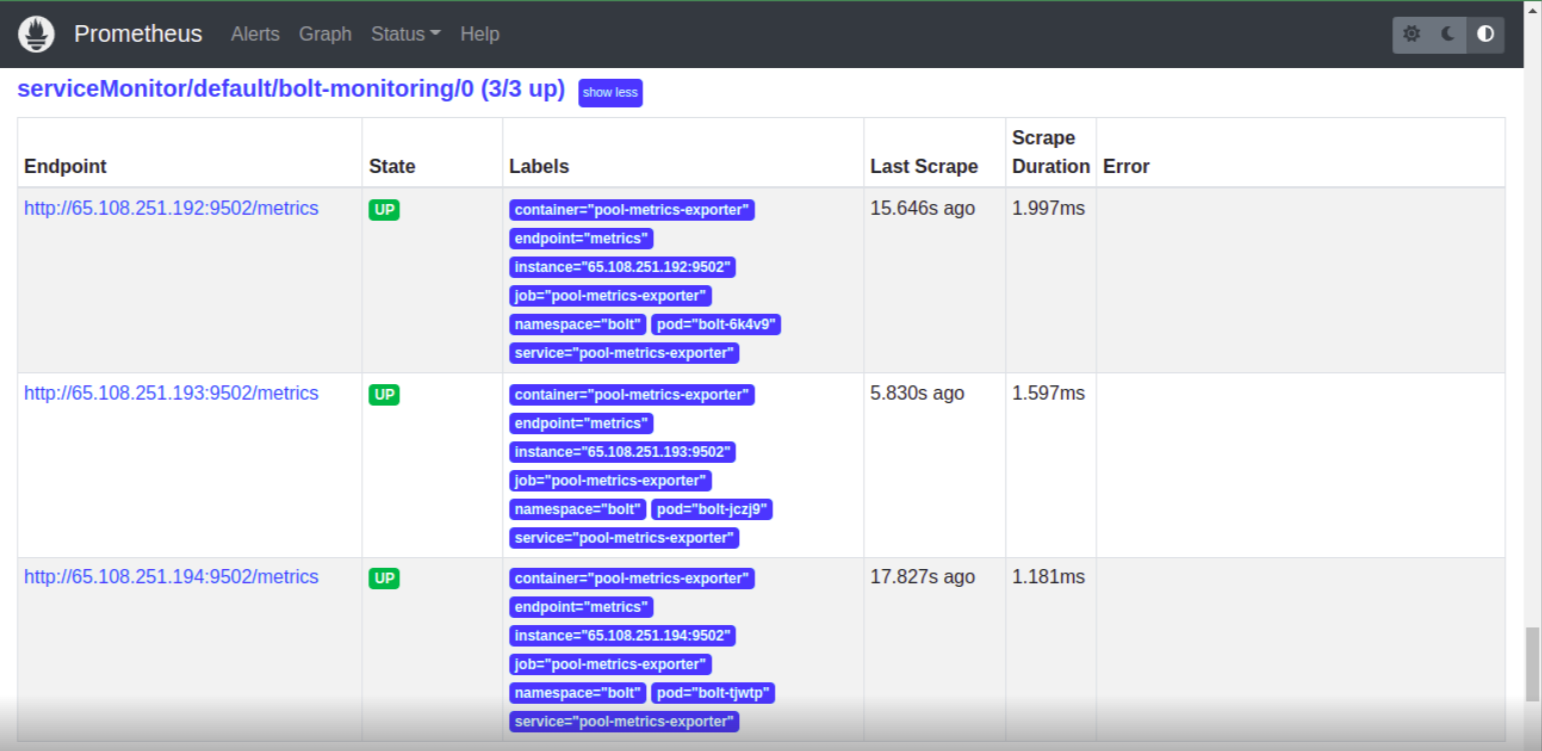Open endpoint http://65.108.251.193:9502/metrics

[x=171, y=393]
